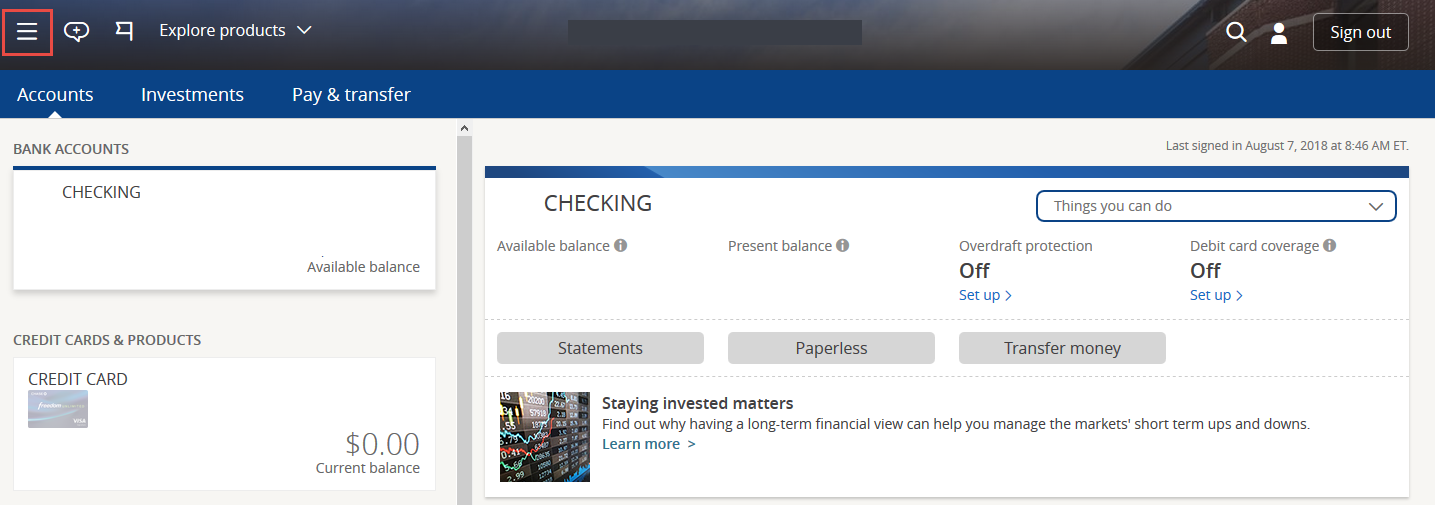Click the account list scrollbar up arrow
Image resolution: width=1435 pixels, height=505 pixels.
pos(464,128)
